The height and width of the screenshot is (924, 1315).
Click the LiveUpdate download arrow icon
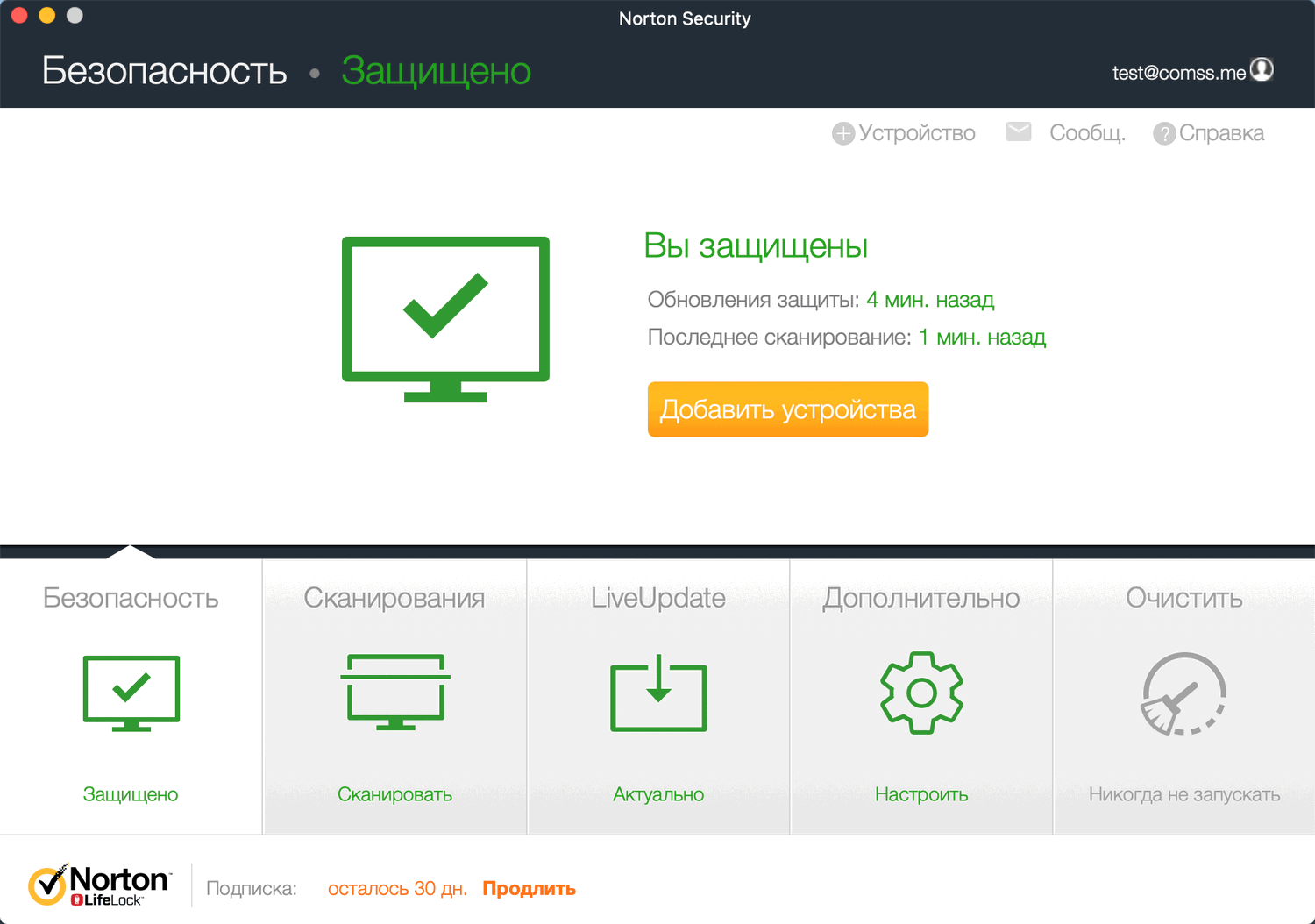pyautogui.click(x=658, y=693)
